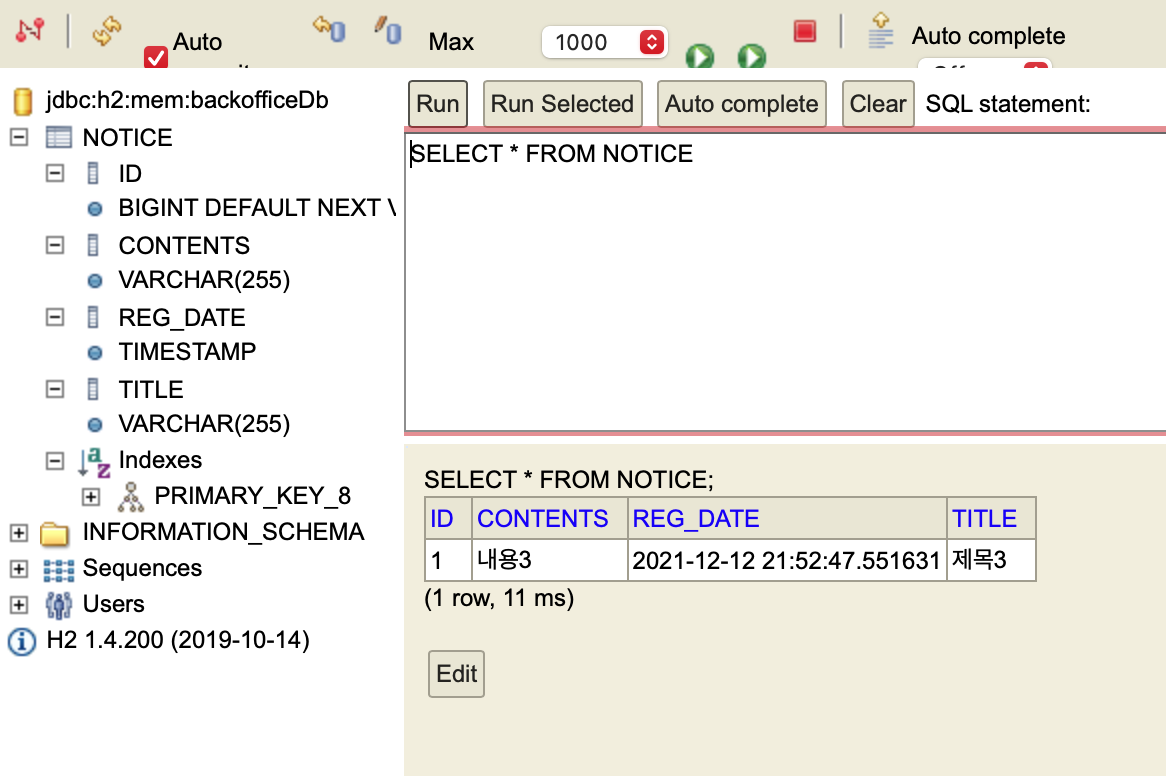Screen dimensions: 1166x776
Task: Click the first green Run toolbar icon
Action: tap(699, 56)
